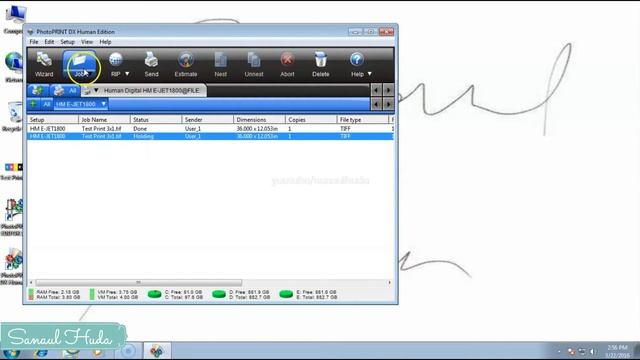
Task: Click the clock in the system tray
Action: click(x=618, y=351)
